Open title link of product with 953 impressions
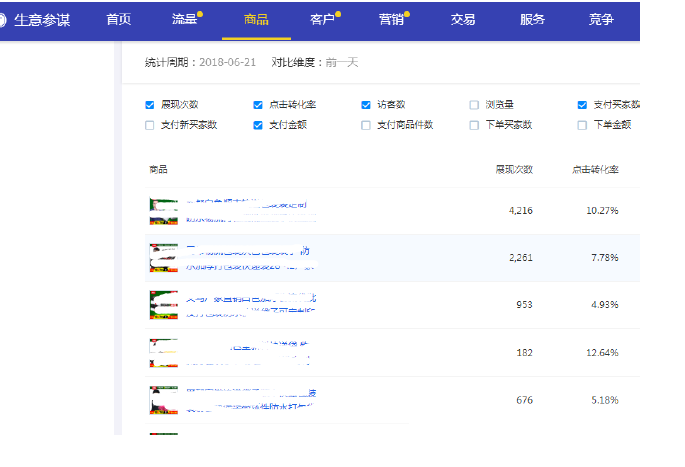Viewport: 685px width, 467px height. (x=250, y=298)
